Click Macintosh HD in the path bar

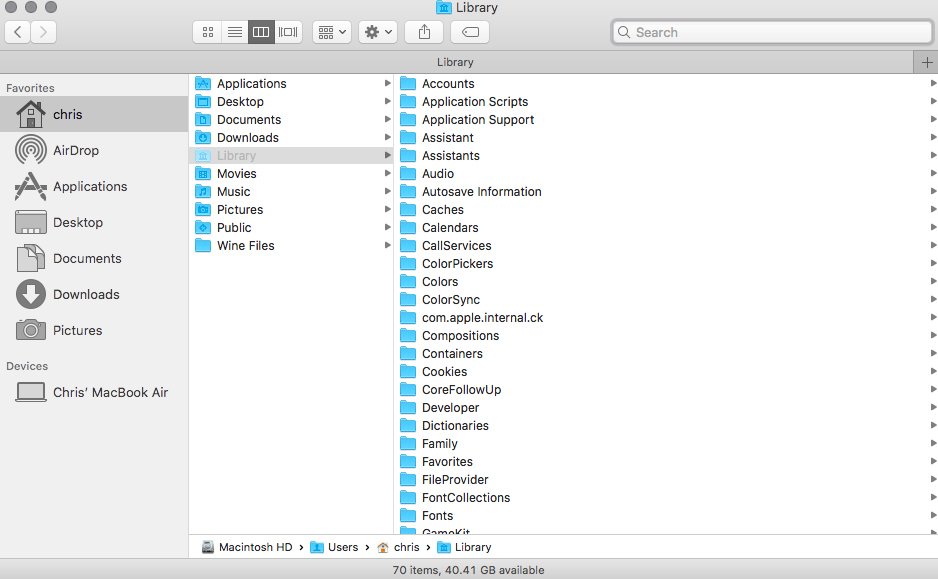pyautogui.click(x=247, y=547)
